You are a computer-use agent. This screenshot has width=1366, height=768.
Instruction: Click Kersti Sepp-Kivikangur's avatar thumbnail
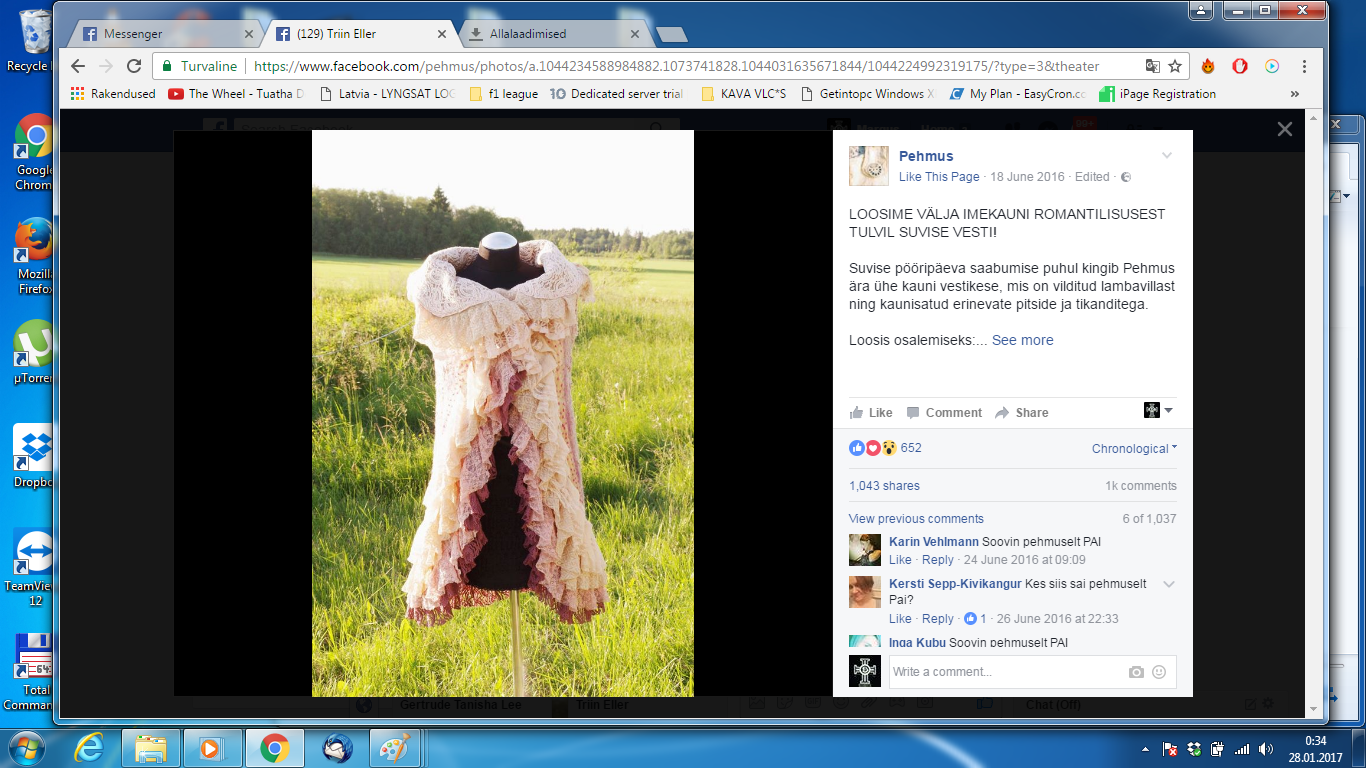[x=865, y=592]
